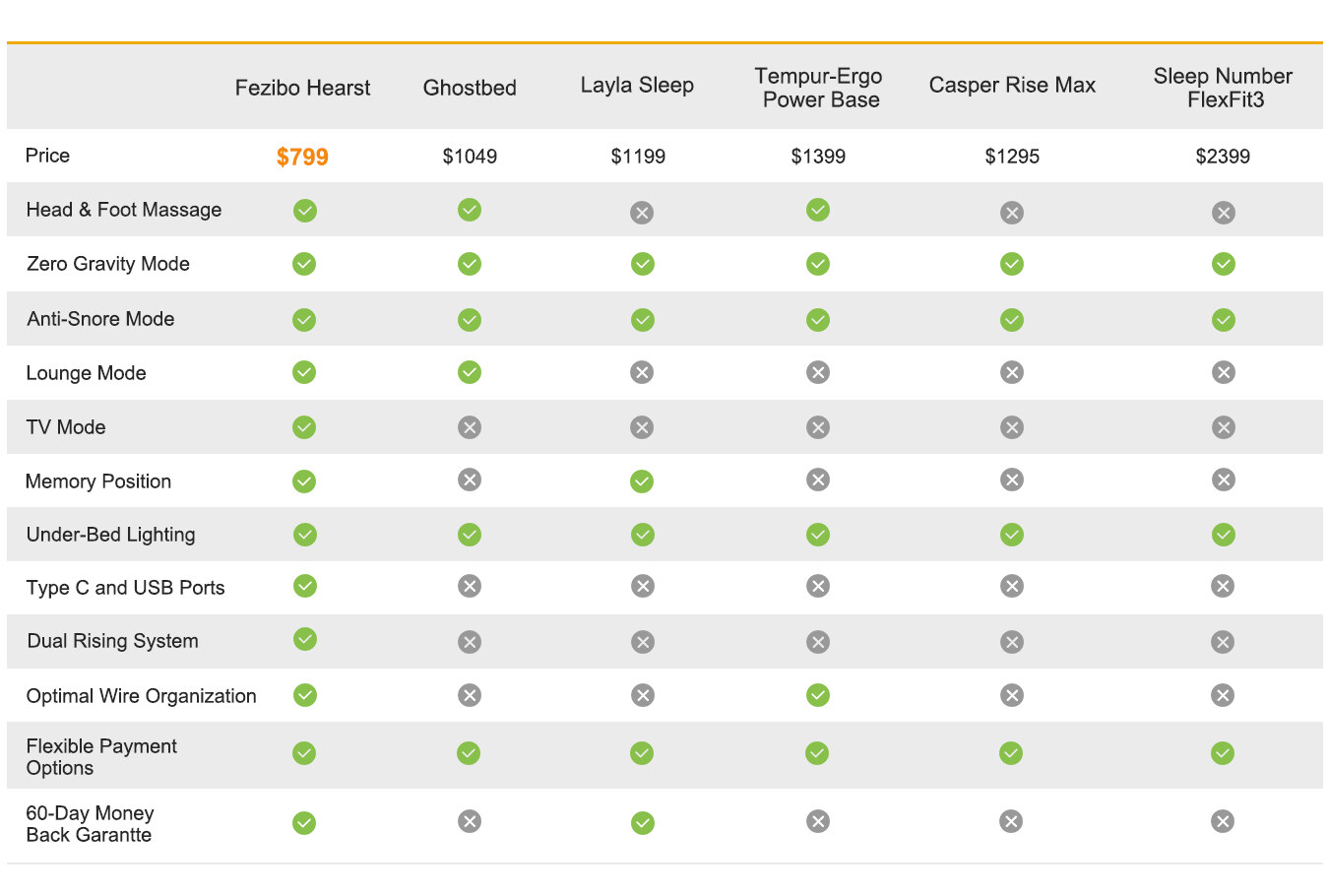This screenshot has height=896, width=1329.
Task: Click Layla Sleep Optimal Wire Organization cross
Action: coord(643,696)
